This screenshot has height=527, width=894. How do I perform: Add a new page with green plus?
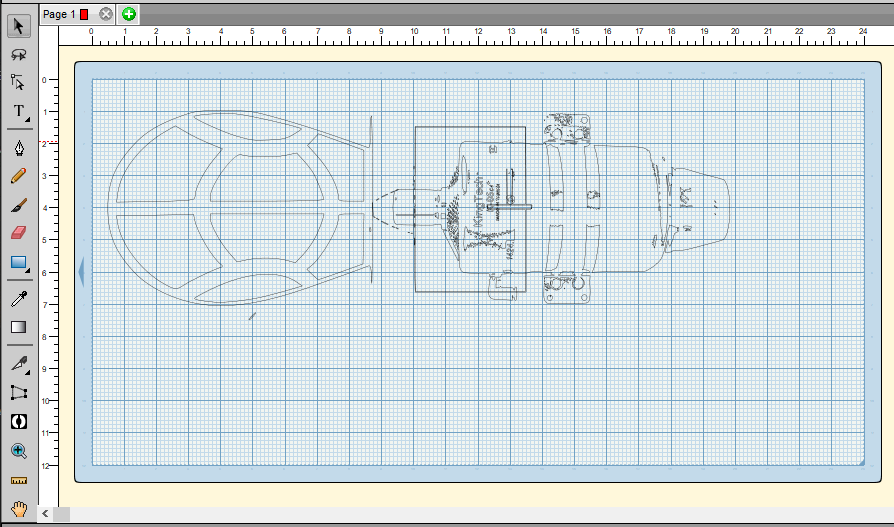129,14
